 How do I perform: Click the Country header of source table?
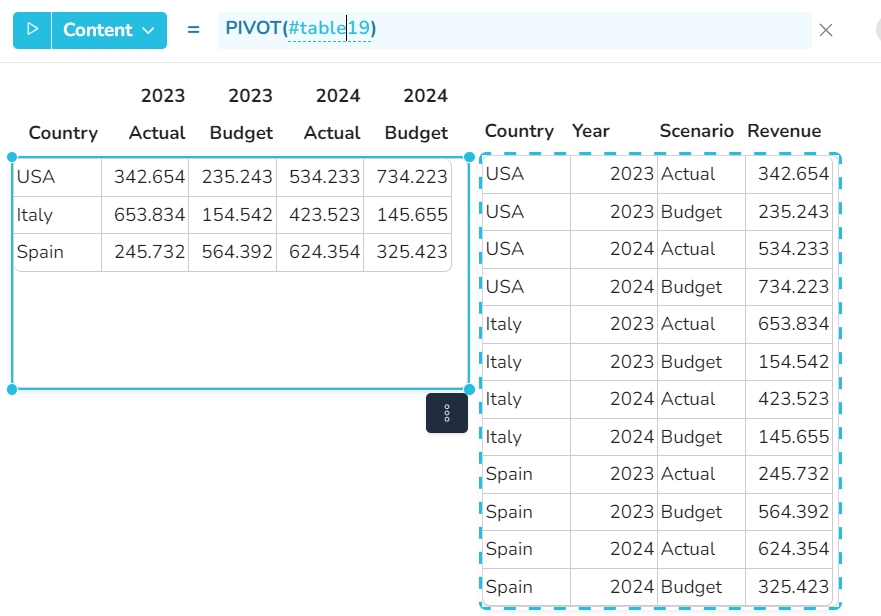coord(519,131)
